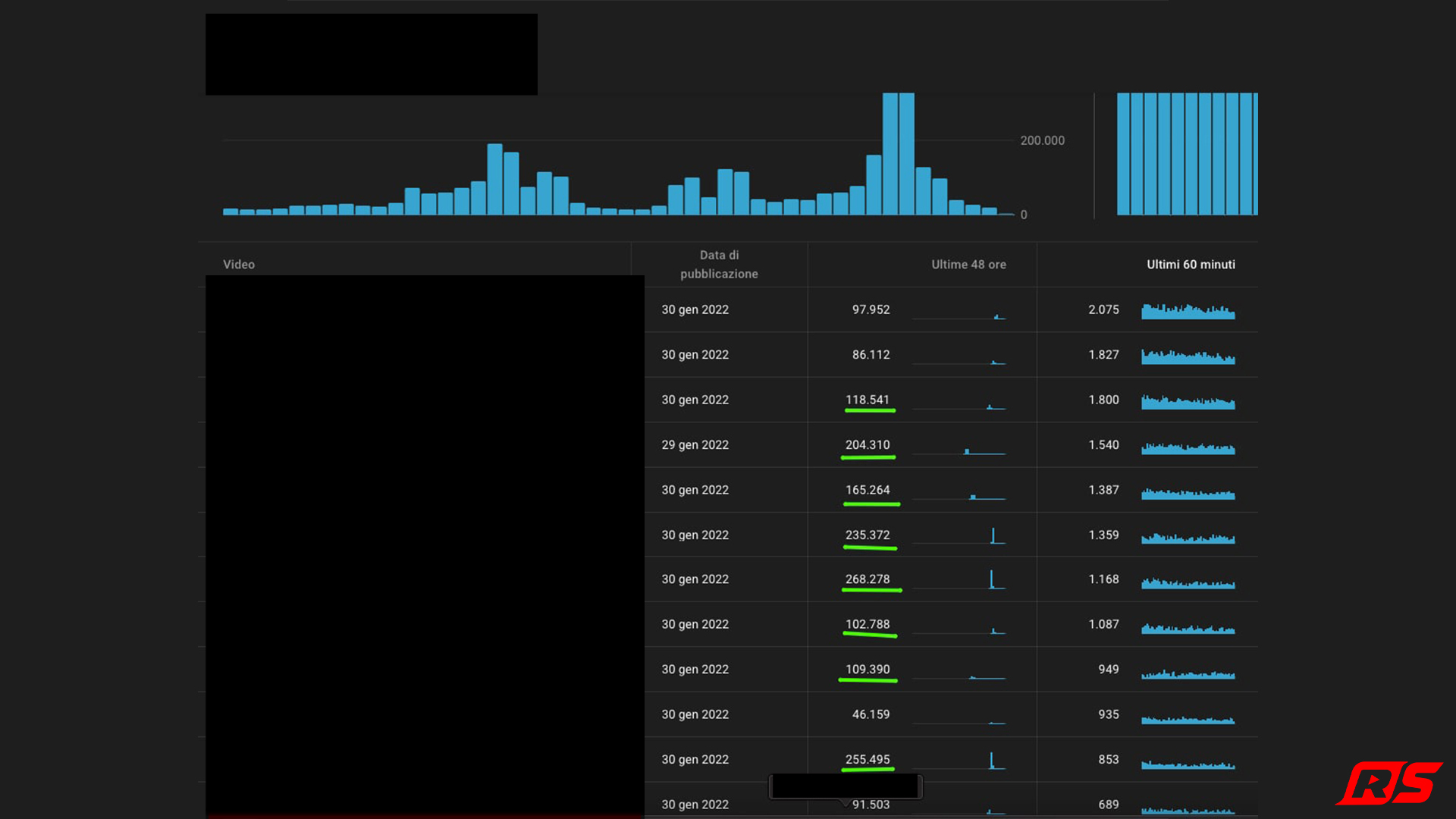This screenshot has height=819, width=1456.
Task: Click the 48-hour sparkline next to 204.310
Action: (x=959, y=451)
